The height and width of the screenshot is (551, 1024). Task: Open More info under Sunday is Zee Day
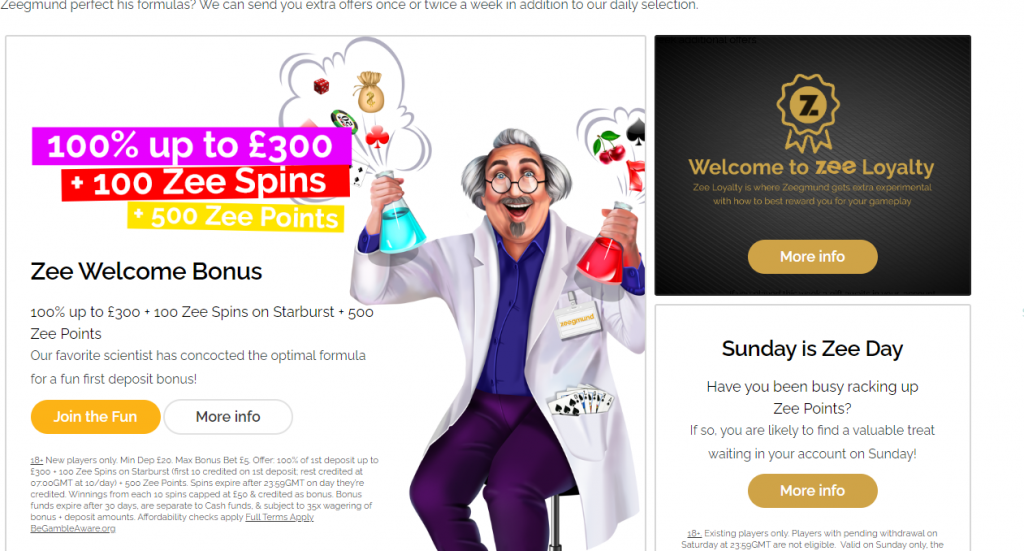[x=812, y=490]
